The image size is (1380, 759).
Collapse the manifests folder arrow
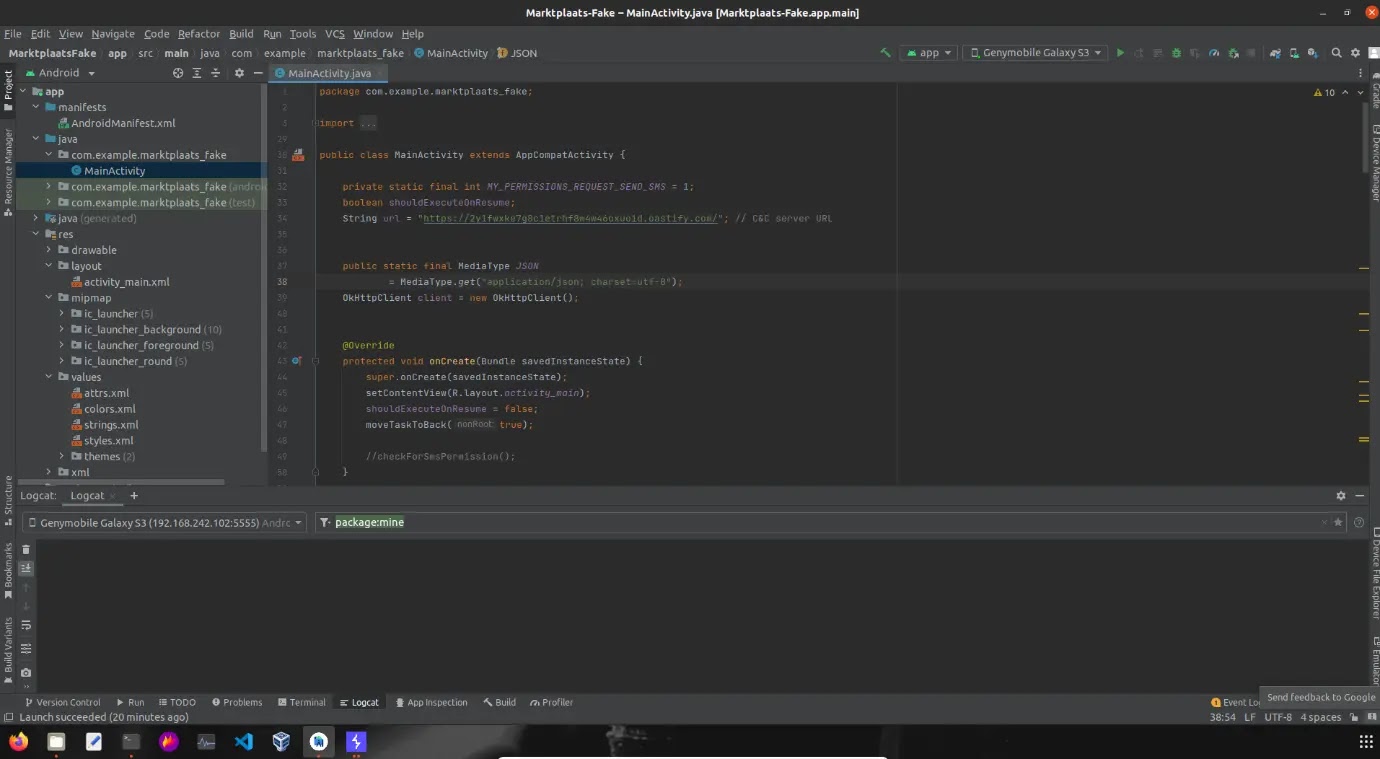[x=36, y=107]
